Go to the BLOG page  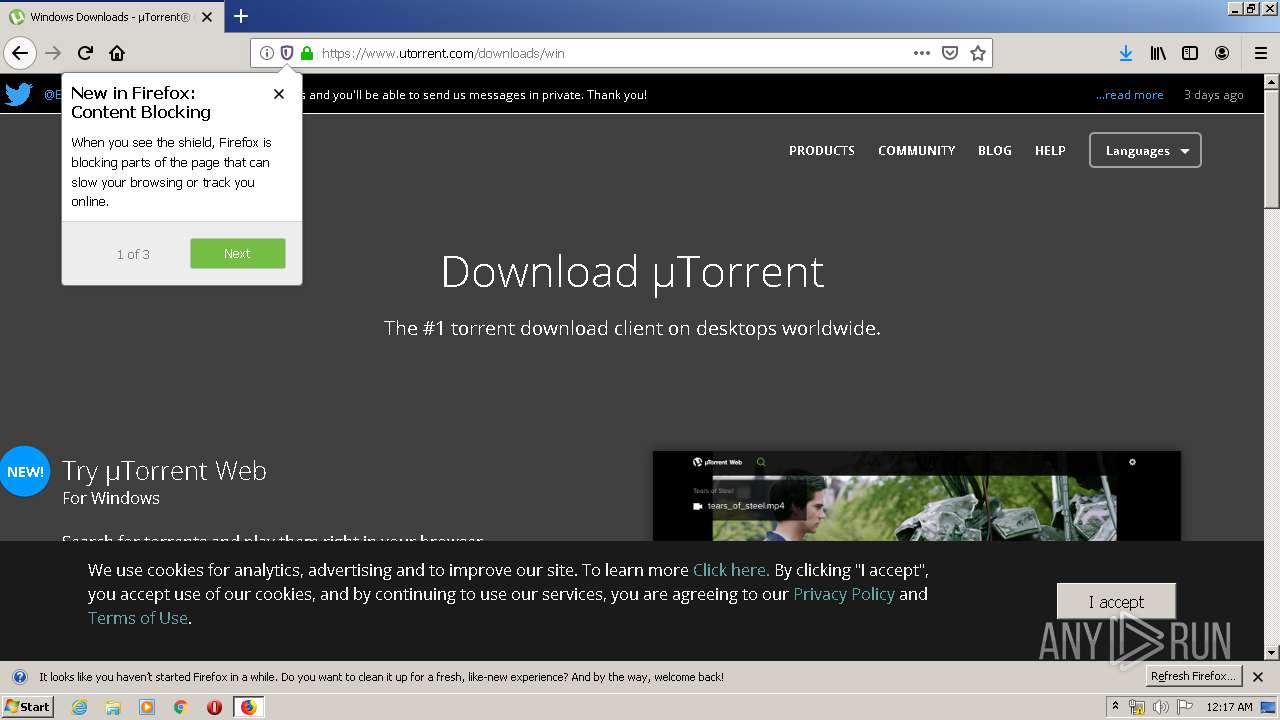(995, 151)
